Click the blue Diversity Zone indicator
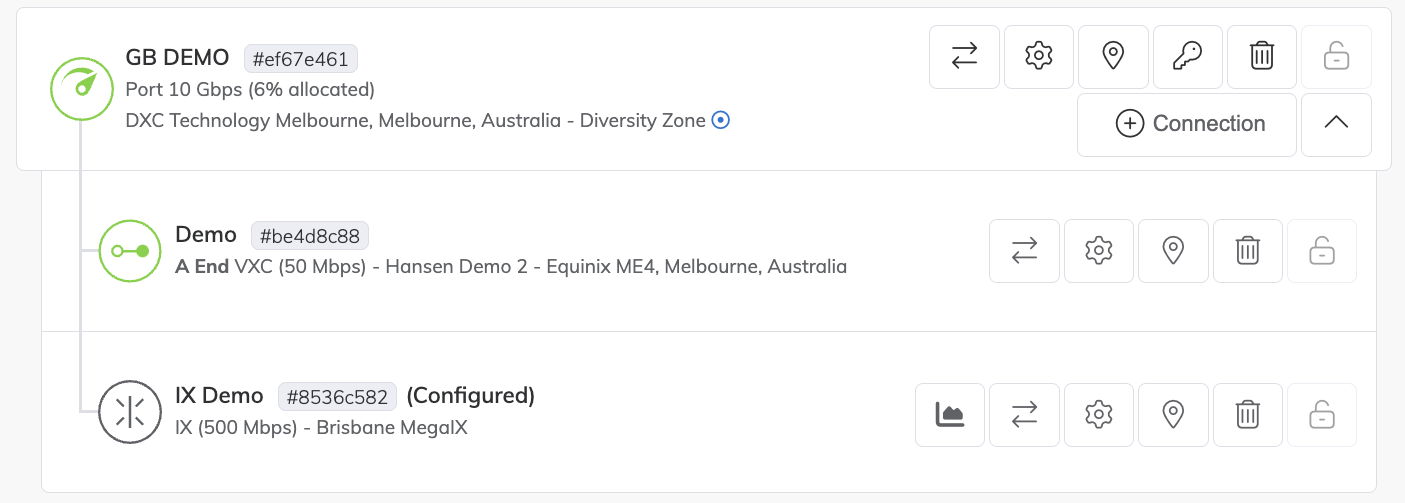 pyautogui.click(x=721, y=121)
